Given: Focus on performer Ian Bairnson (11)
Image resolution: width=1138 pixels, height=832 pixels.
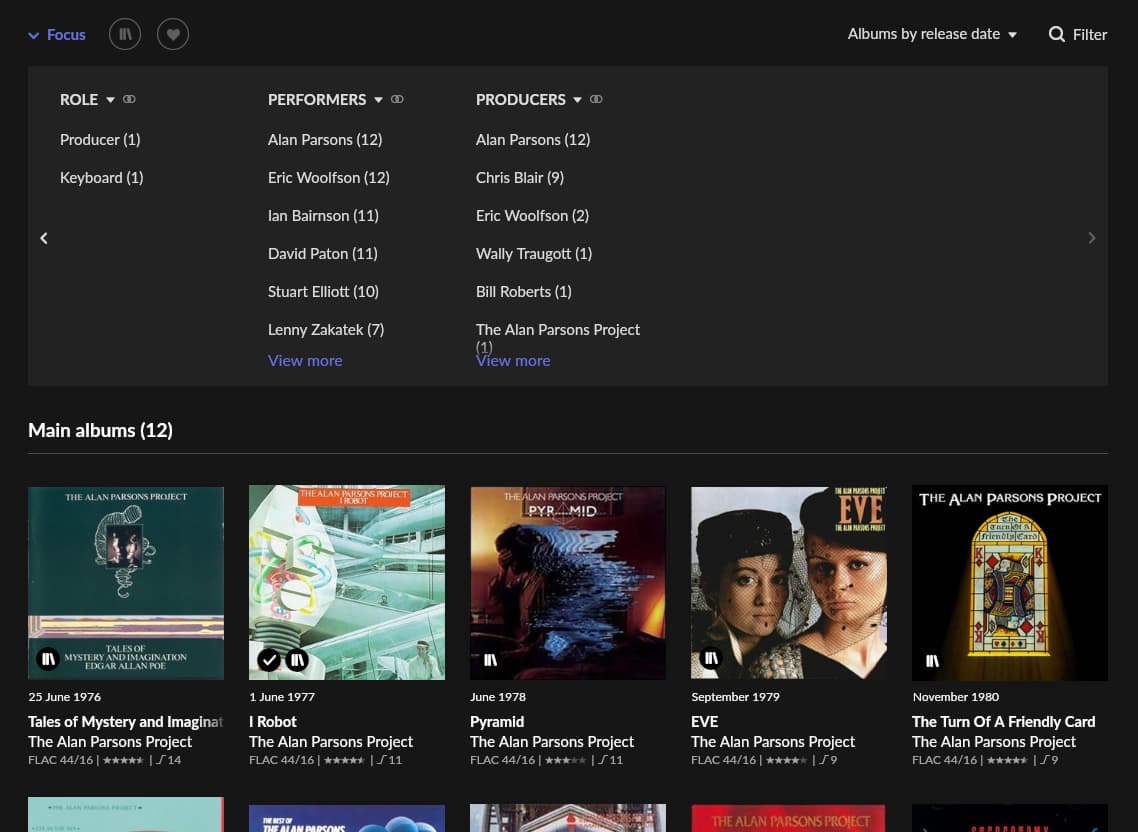Looking at the screenshot, I should point(323,216).
